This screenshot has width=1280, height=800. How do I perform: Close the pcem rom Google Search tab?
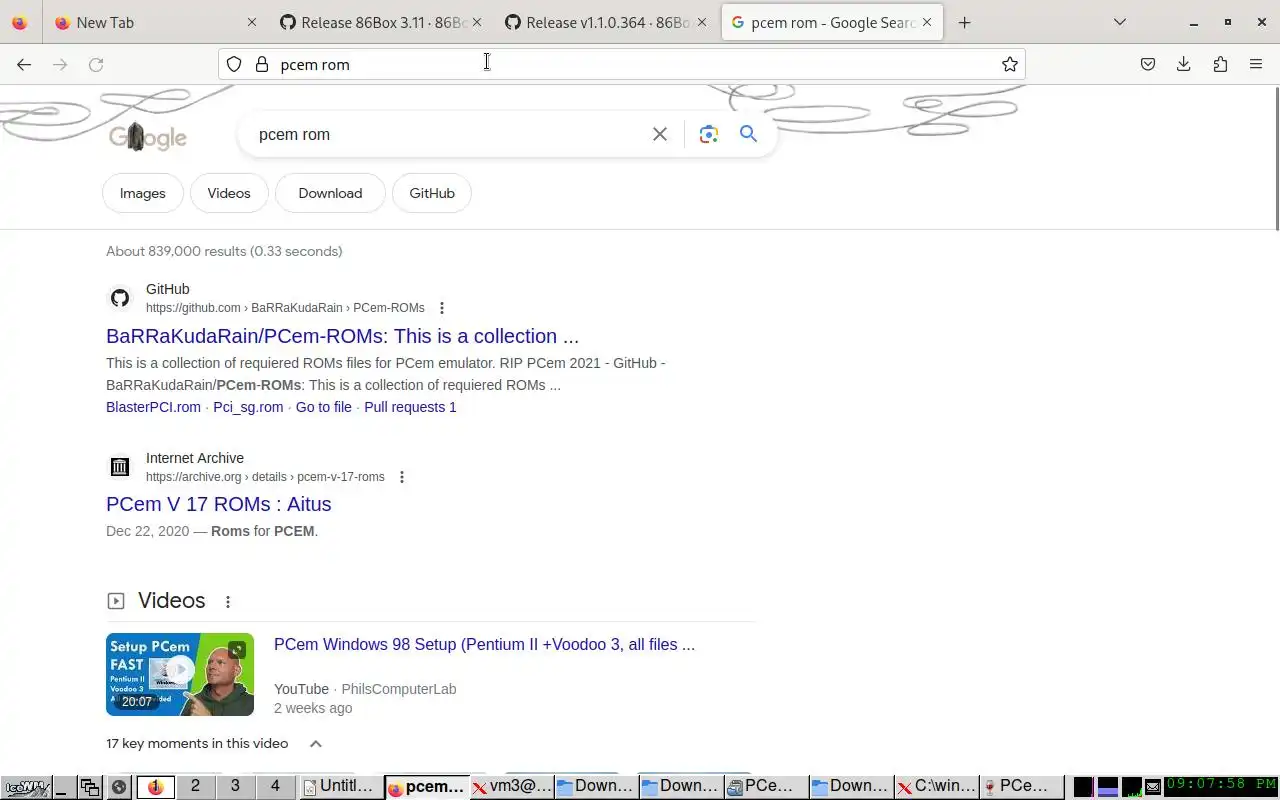(927, 22)
